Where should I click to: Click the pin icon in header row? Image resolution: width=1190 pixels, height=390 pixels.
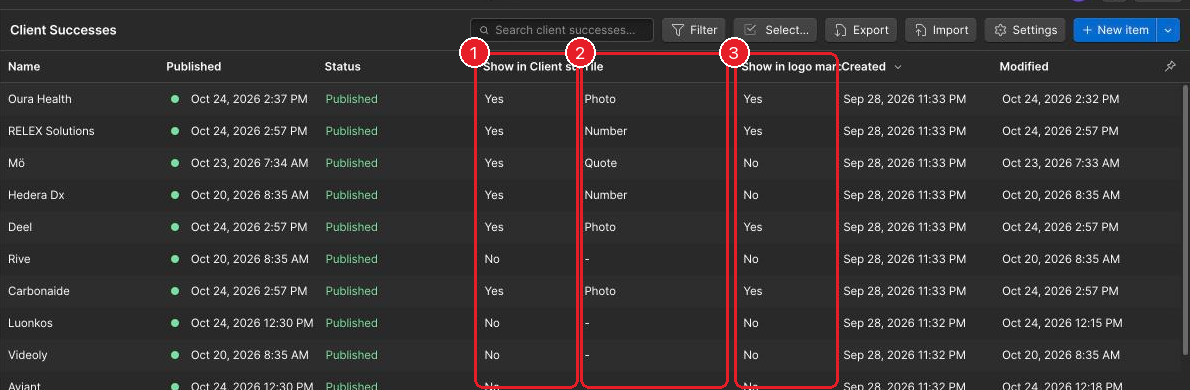1170,67
